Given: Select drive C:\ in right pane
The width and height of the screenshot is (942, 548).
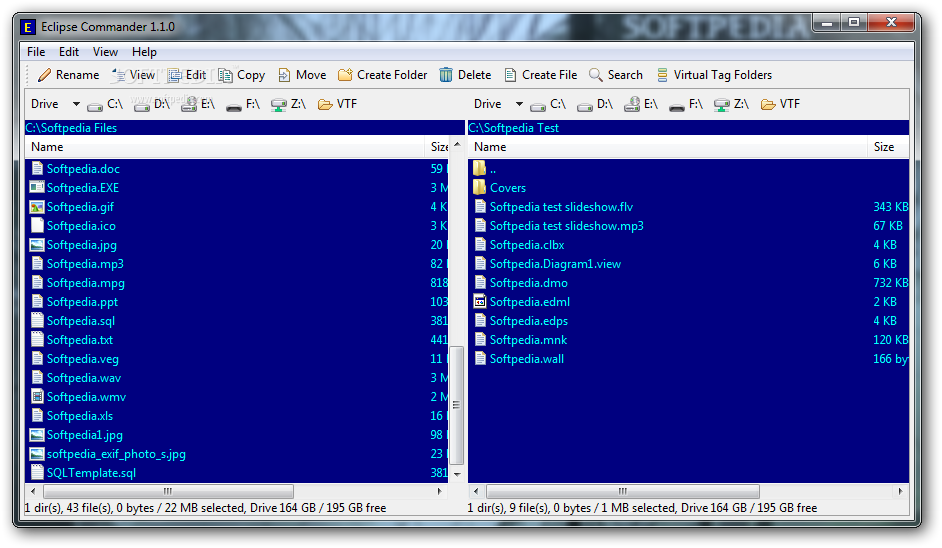Looking at the screenshot, I should [x=548, y=105].
